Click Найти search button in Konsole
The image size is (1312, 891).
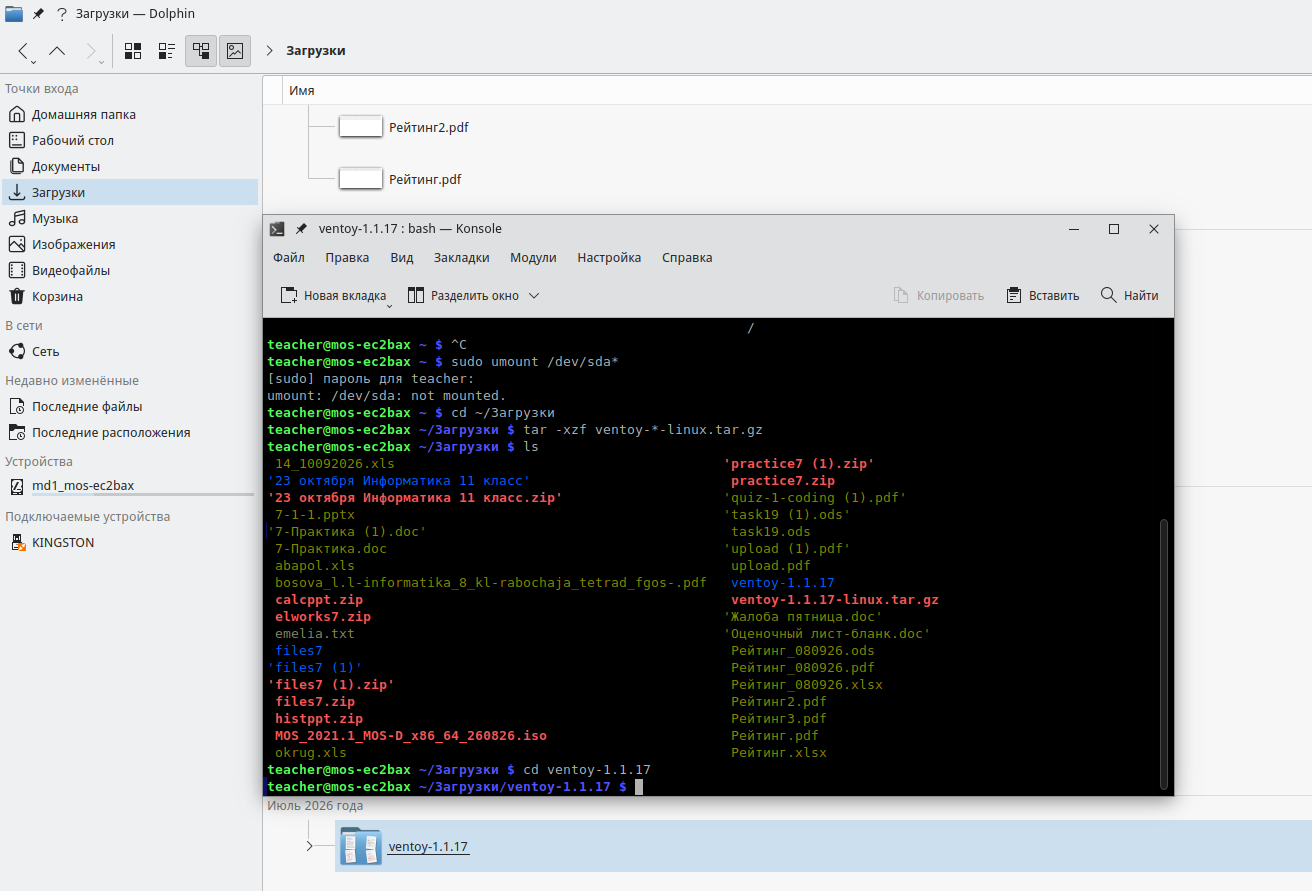(1130, 295)
